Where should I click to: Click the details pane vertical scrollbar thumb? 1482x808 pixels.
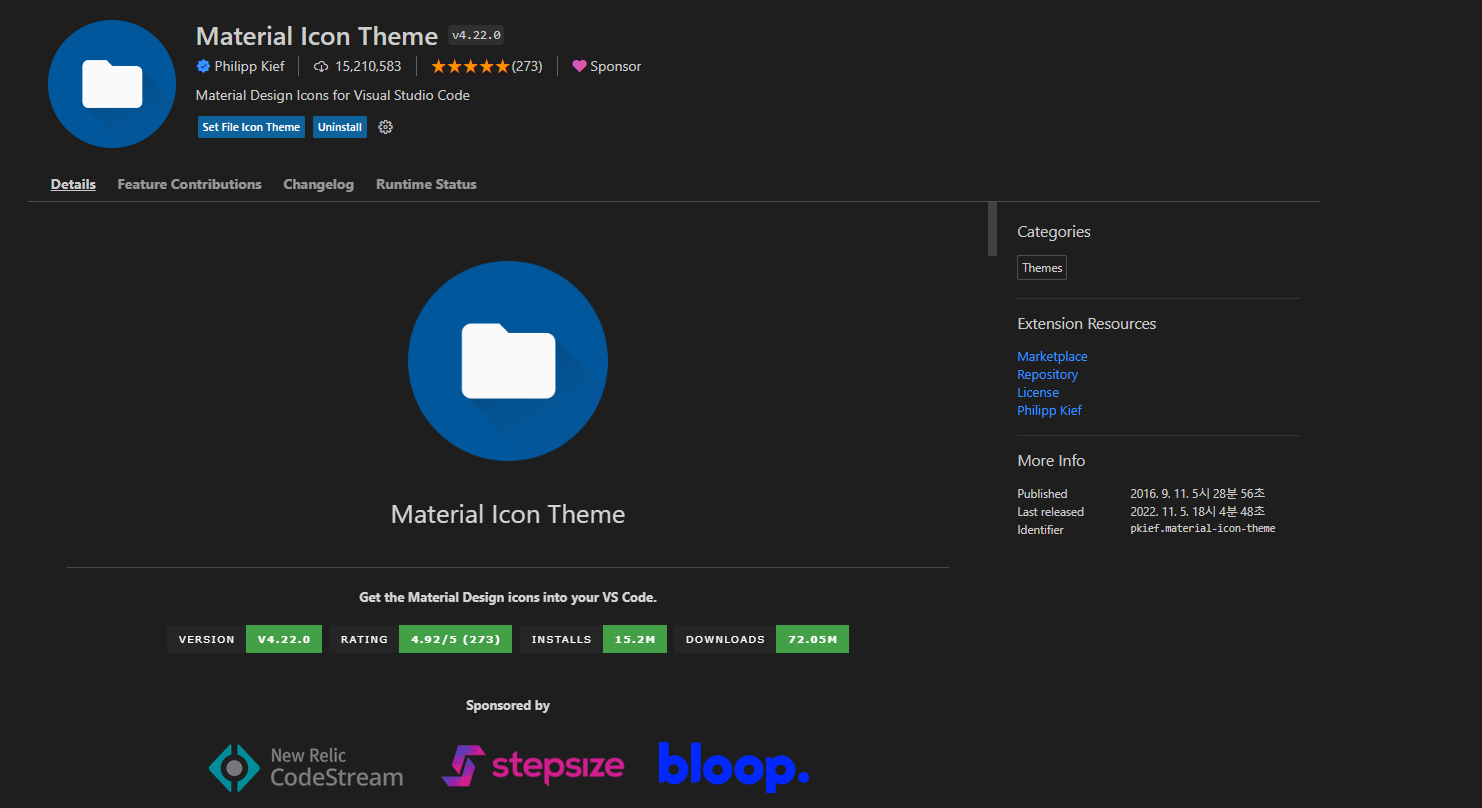coord(992,229)
